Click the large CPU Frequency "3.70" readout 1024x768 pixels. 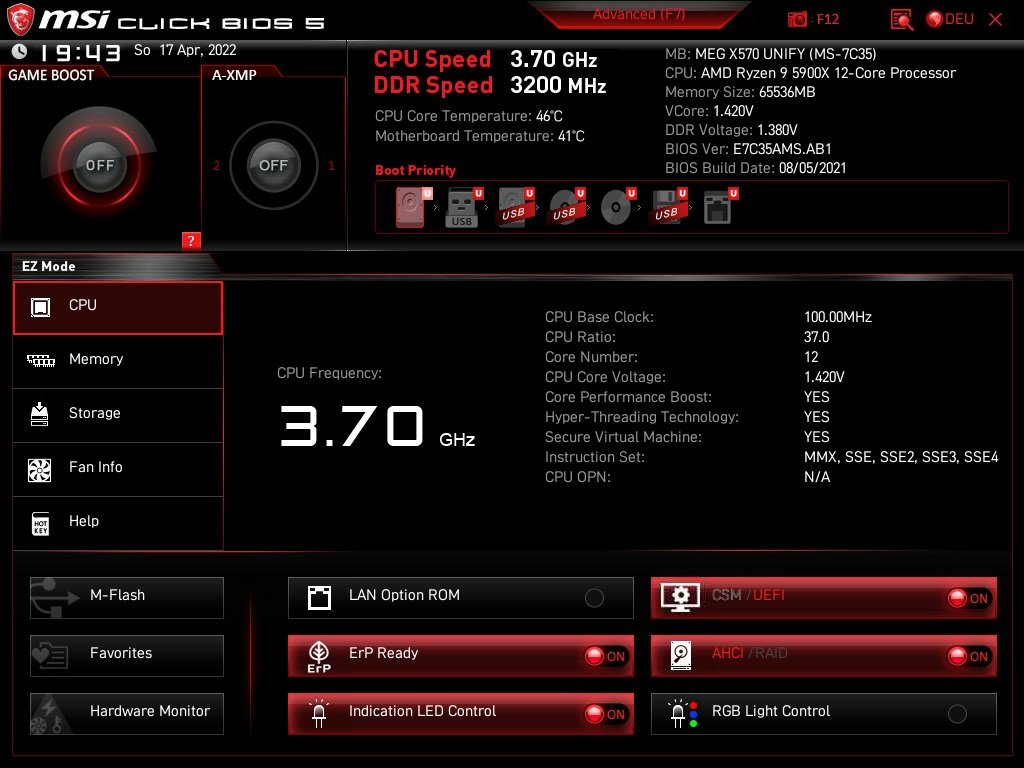tap(352, 426)
